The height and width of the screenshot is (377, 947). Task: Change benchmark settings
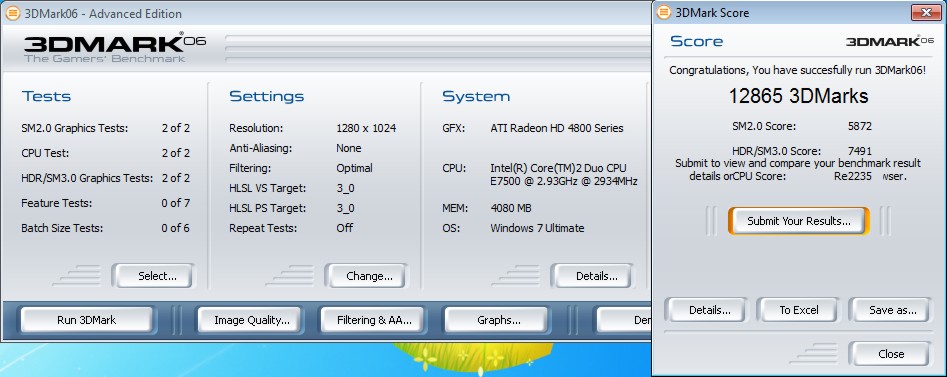(369, 276)
